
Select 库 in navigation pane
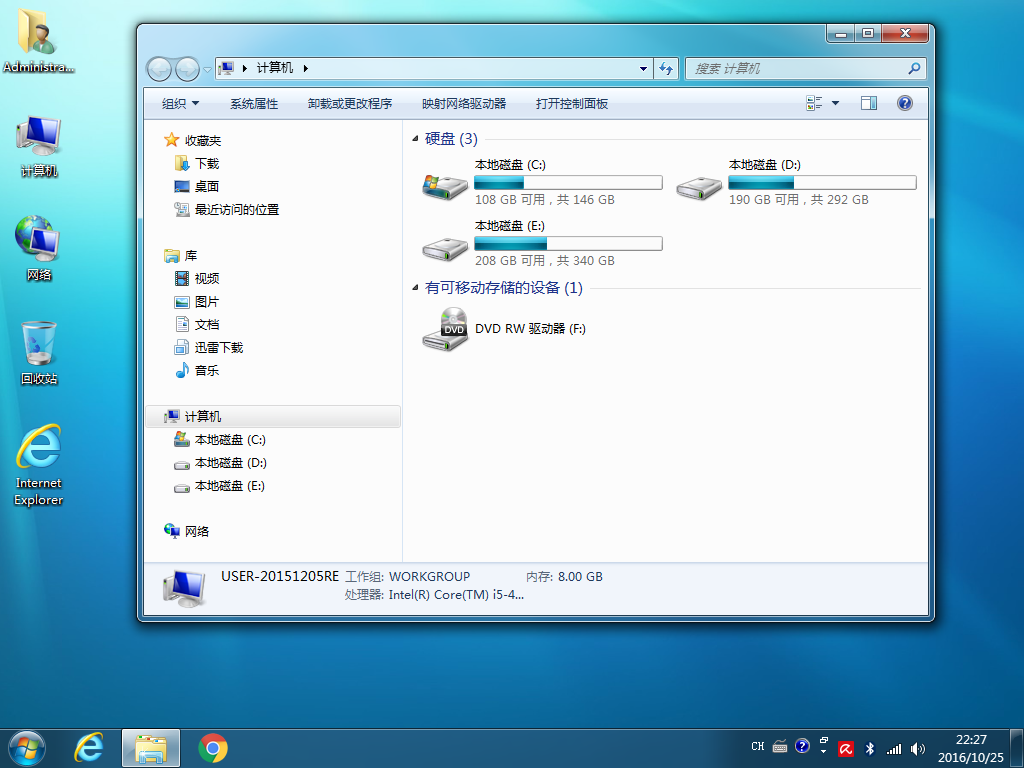[x=182, y=255]
